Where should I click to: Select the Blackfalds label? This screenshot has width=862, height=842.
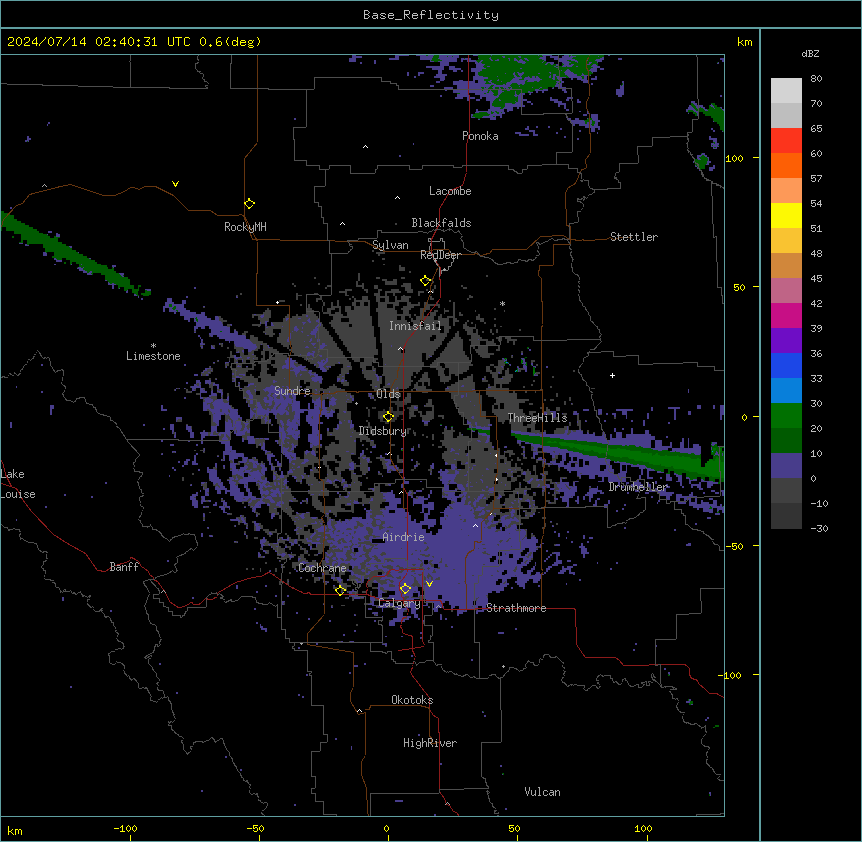[x=441, y=223]
